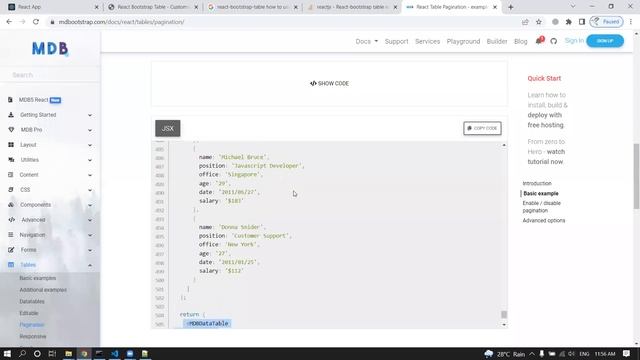Screen dimensions: 640x360
Task: Select the JSX code tab
Action: pyautogui.click(x=168, y=128)
